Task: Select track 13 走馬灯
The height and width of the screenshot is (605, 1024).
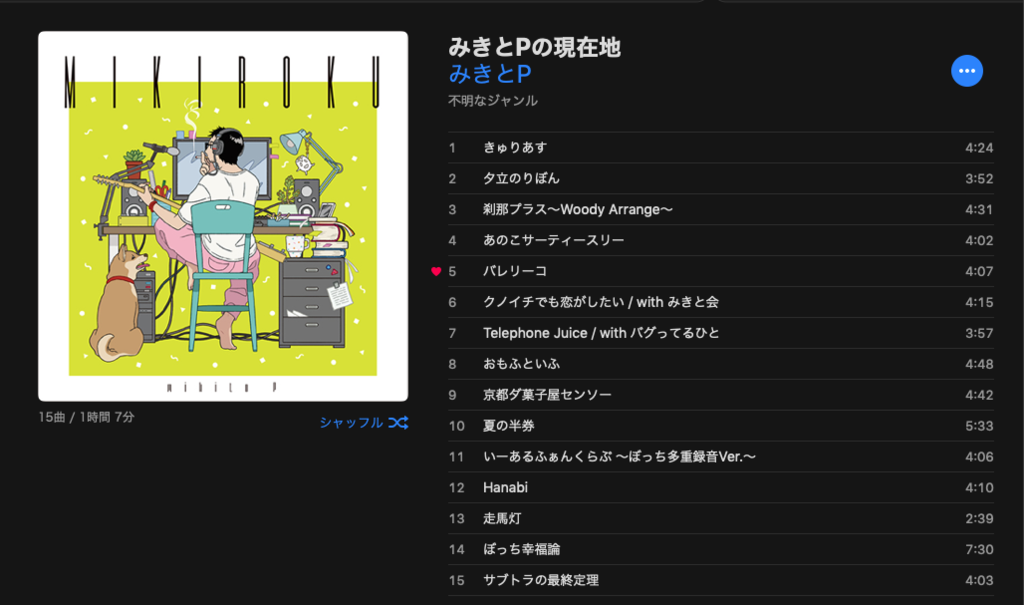Action: (721, 519)
